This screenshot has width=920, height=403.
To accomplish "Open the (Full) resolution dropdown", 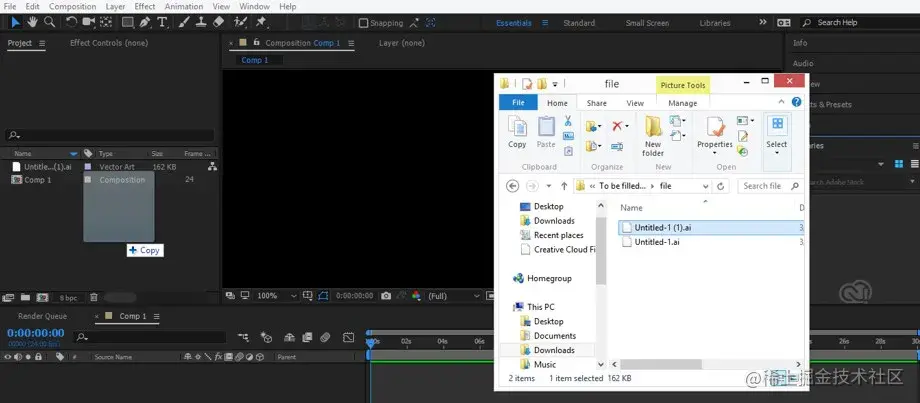I will tap(454, 296).
